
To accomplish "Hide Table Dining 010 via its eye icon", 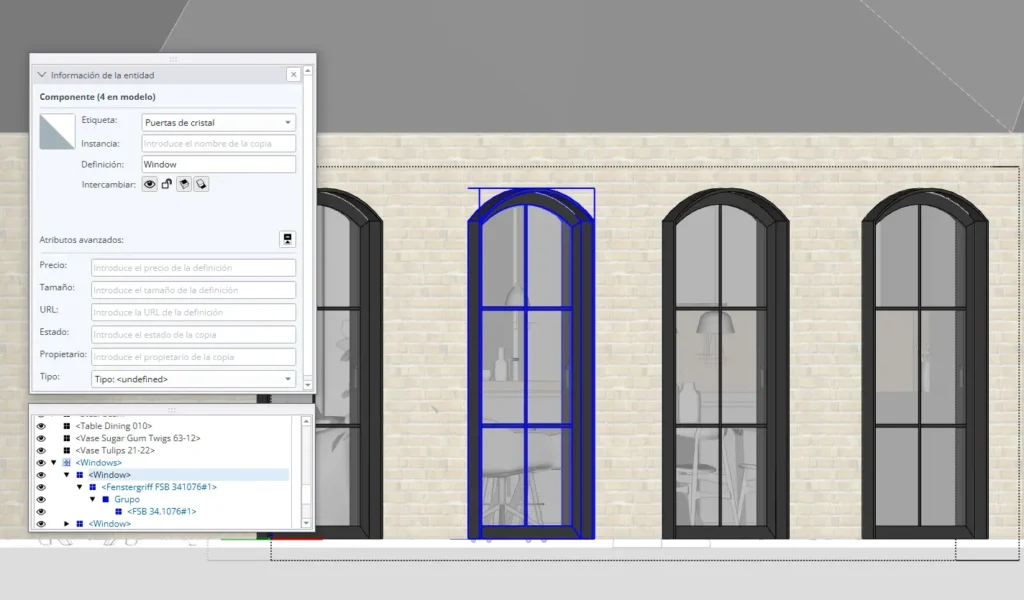I will 41,426.
